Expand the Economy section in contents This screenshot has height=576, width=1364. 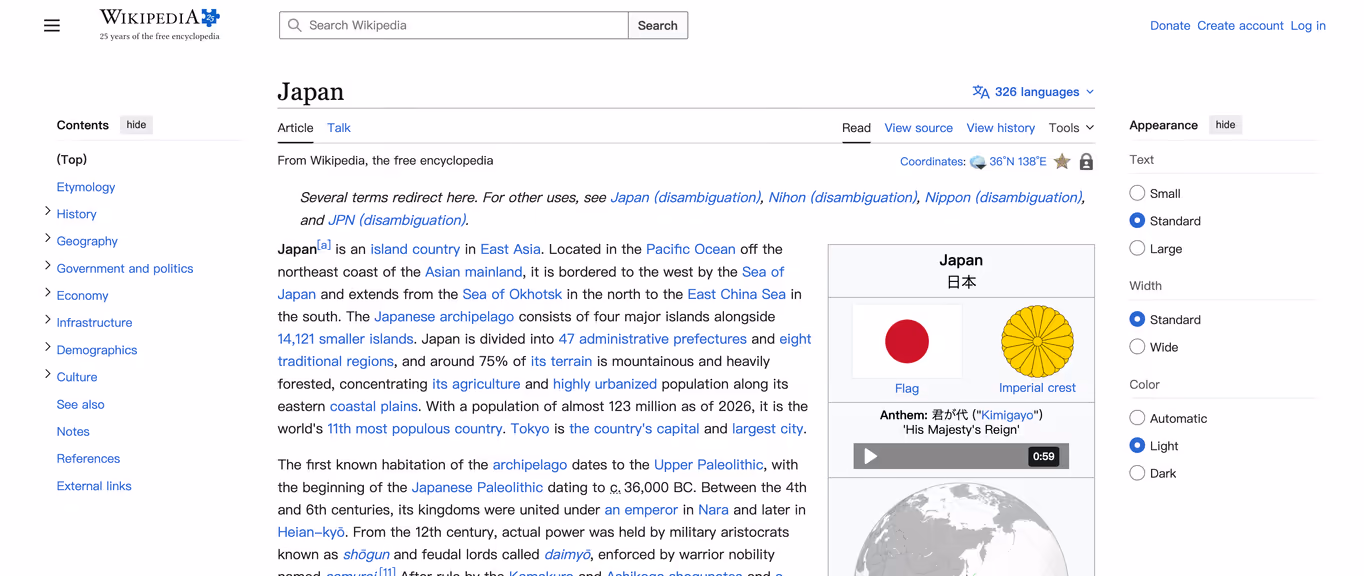click(48, 292)
